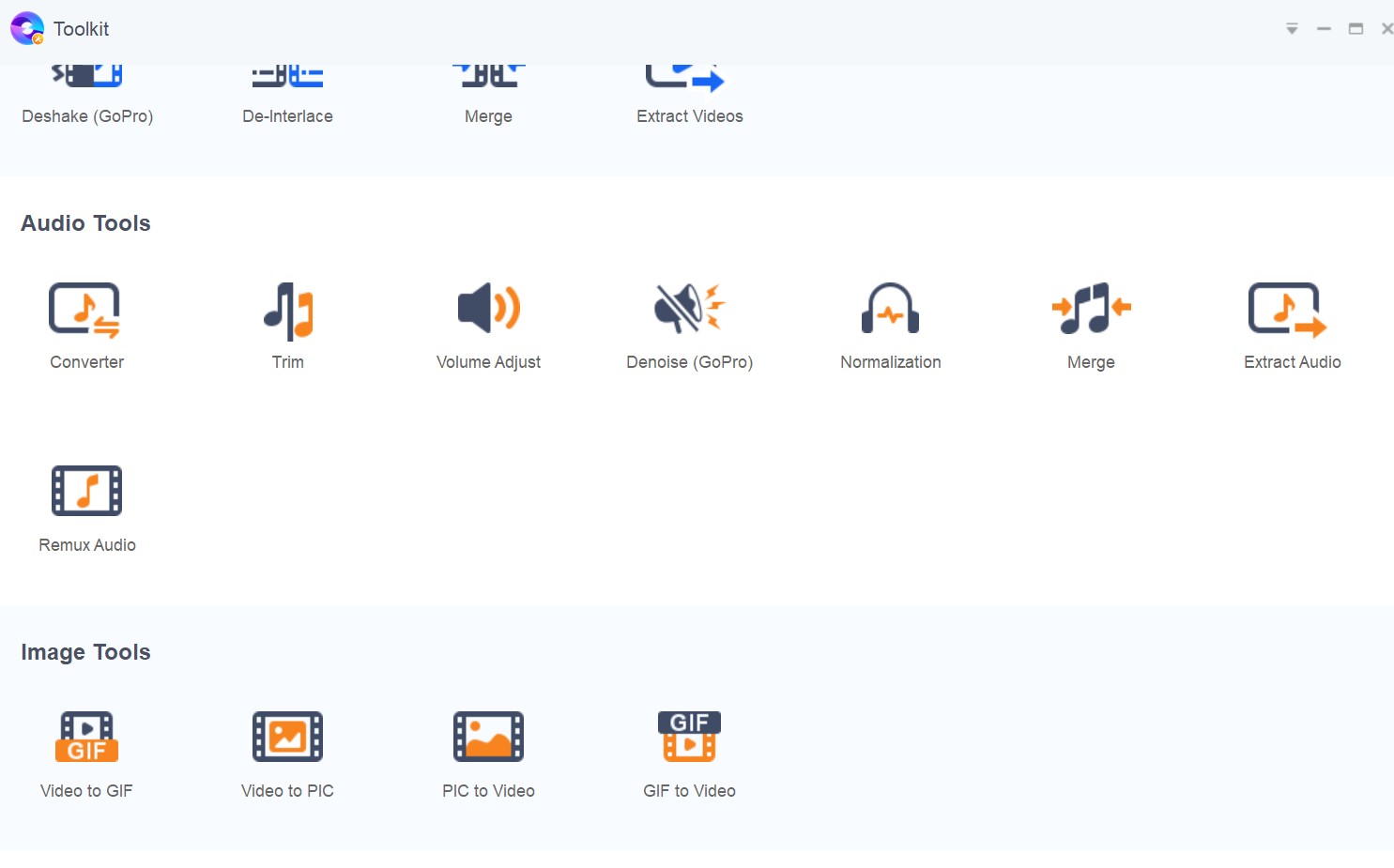Screen dimensions: 1394x868
Task: Open the Deshake (GoPro) video tool
Action: (x=87, y=96)
